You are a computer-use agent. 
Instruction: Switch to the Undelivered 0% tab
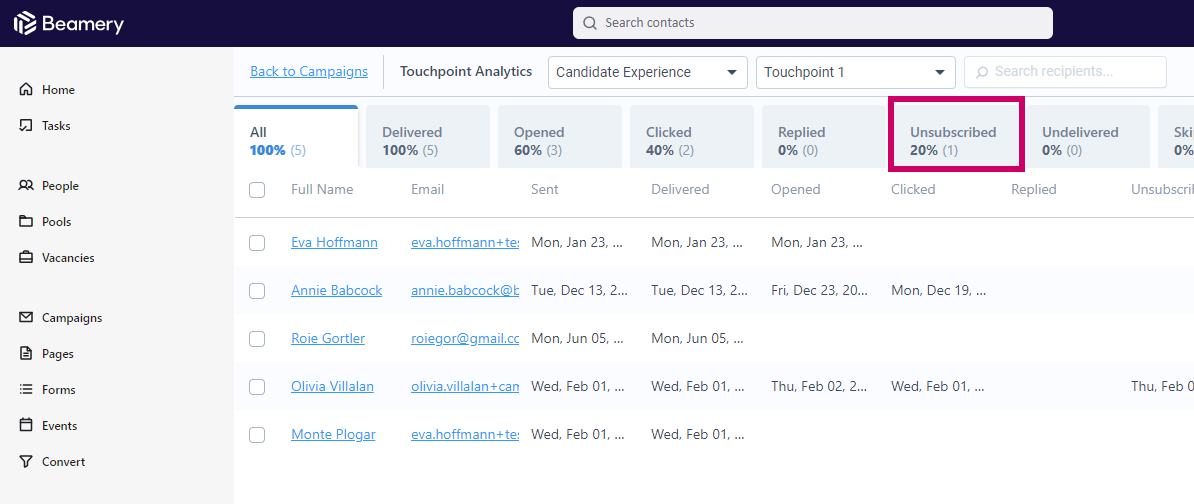pyautogui.click(x=1088, y=137)
